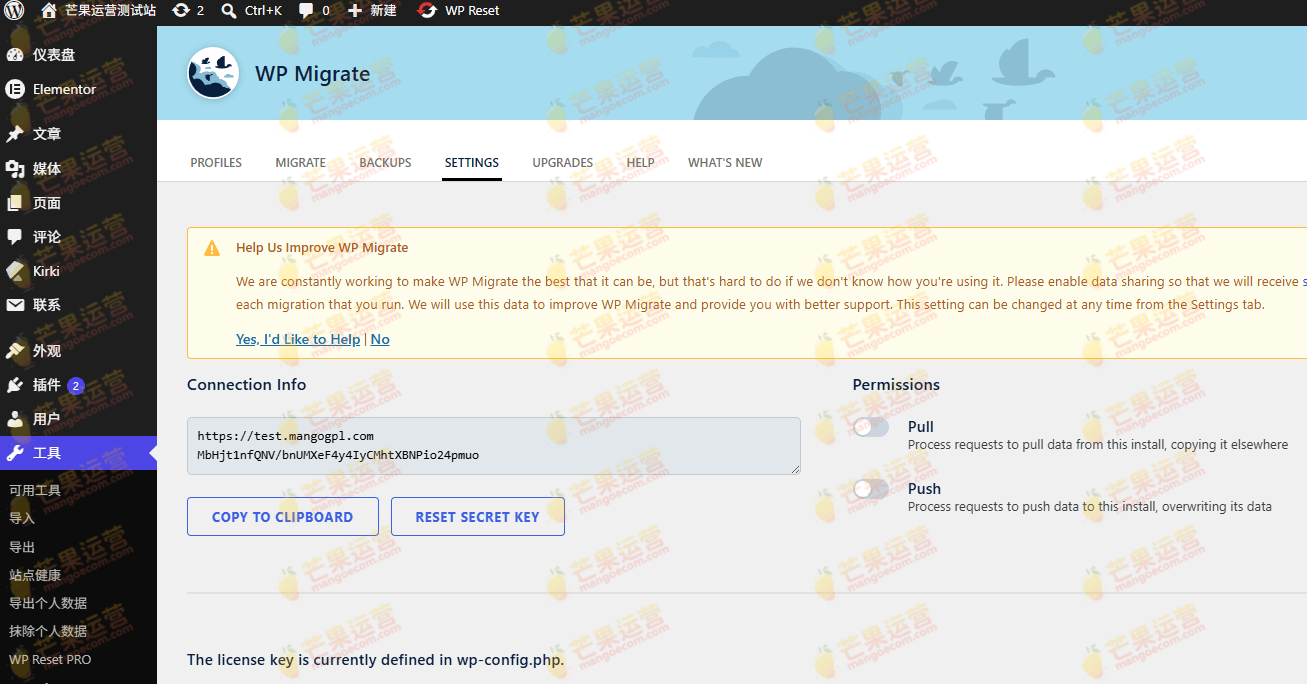Click the 联系 envelope icon

click(15, 305)
